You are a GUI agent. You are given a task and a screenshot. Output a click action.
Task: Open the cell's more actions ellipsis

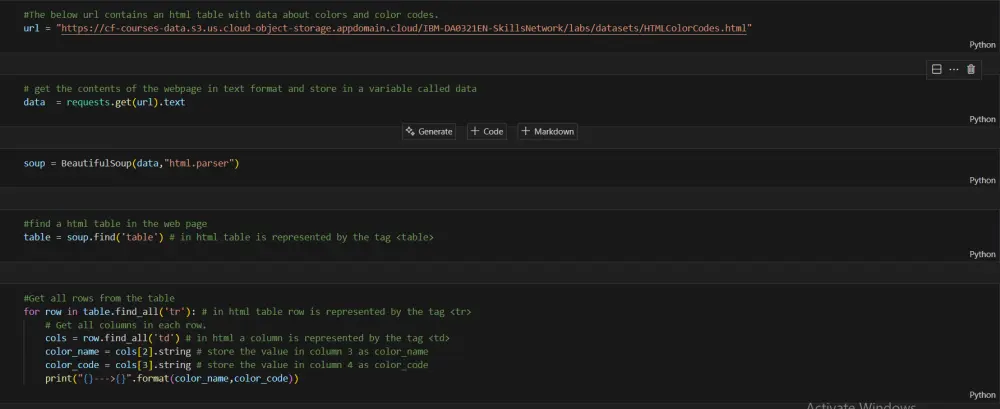(953, 69)
